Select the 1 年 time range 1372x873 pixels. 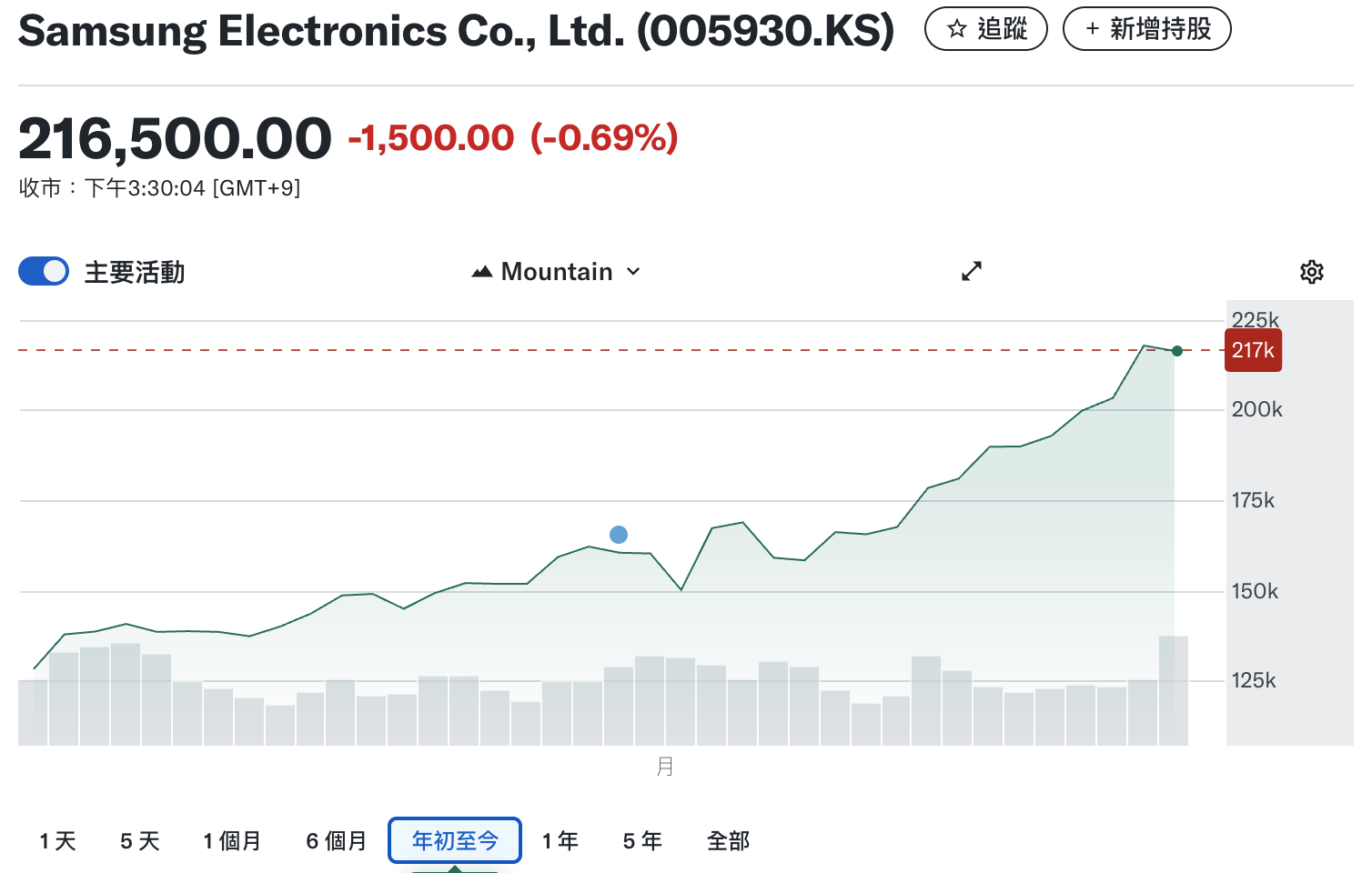[x=560, y=841]
